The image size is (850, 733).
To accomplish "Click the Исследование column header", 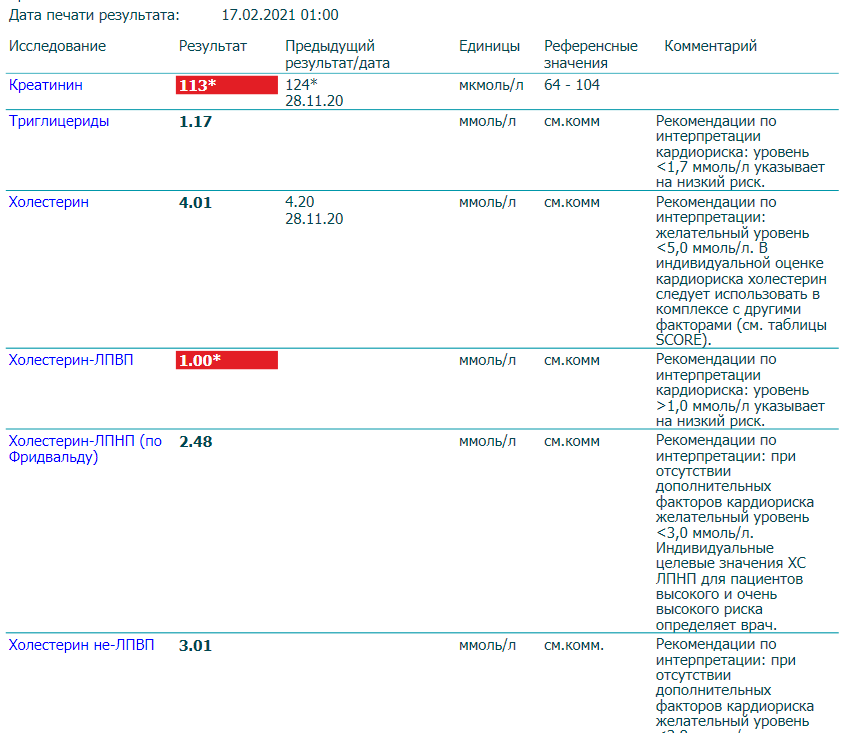I will pyautogui.click(x=57, y=46).
